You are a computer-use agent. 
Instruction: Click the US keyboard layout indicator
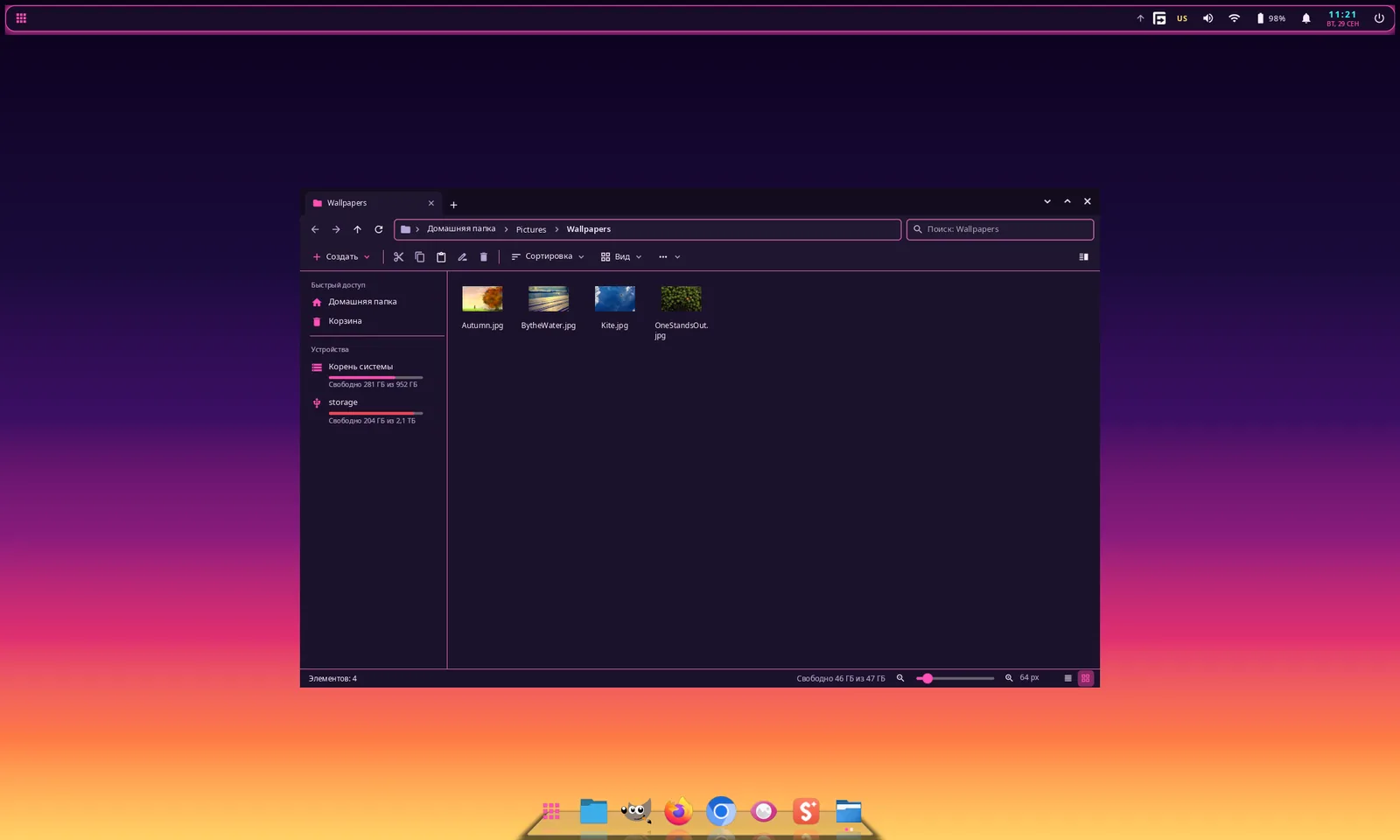coord(1182,18)
